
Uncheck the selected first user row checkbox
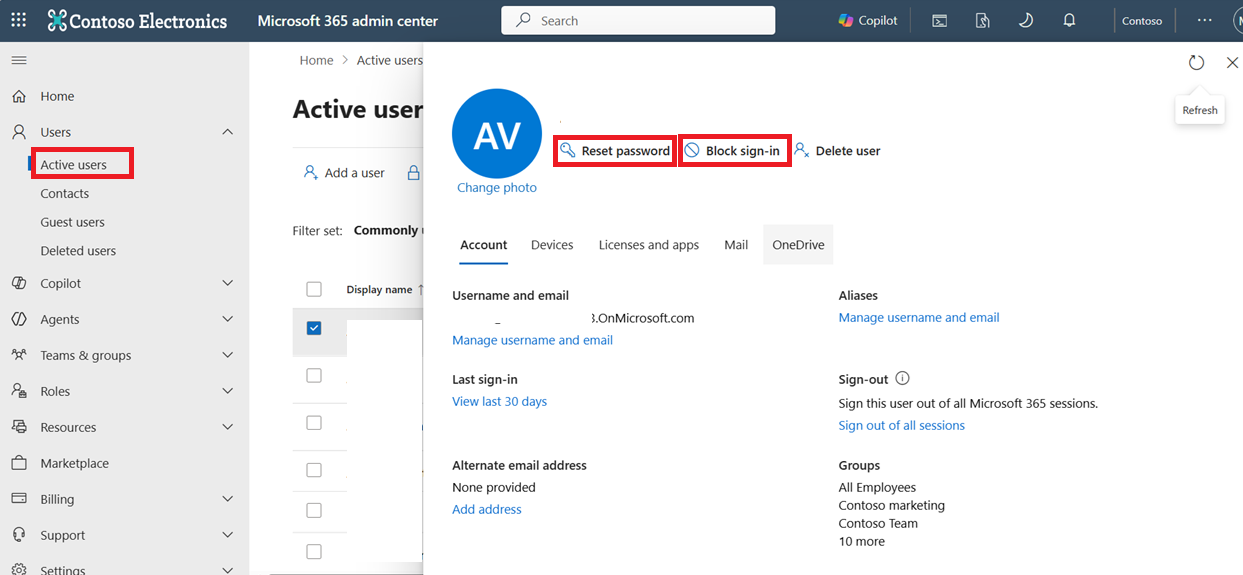click(x=314, y=328)
